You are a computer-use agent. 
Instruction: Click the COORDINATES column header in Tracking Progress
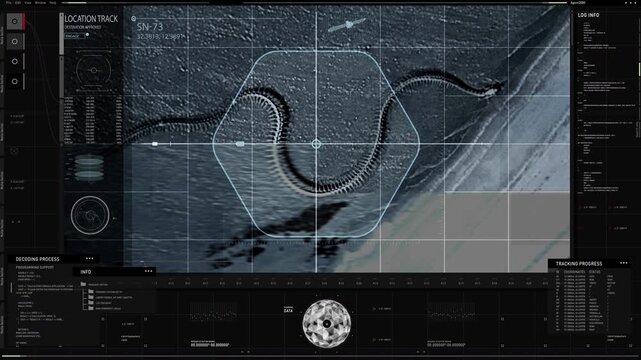coord(574,272)
